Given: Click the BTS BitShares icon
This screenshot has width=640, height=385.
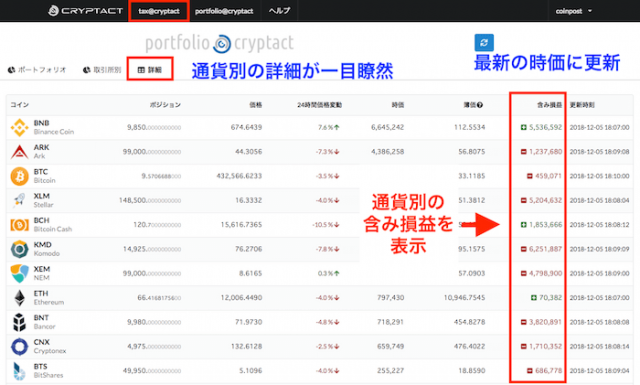Looking at the screenshot, I should point(19,371).
